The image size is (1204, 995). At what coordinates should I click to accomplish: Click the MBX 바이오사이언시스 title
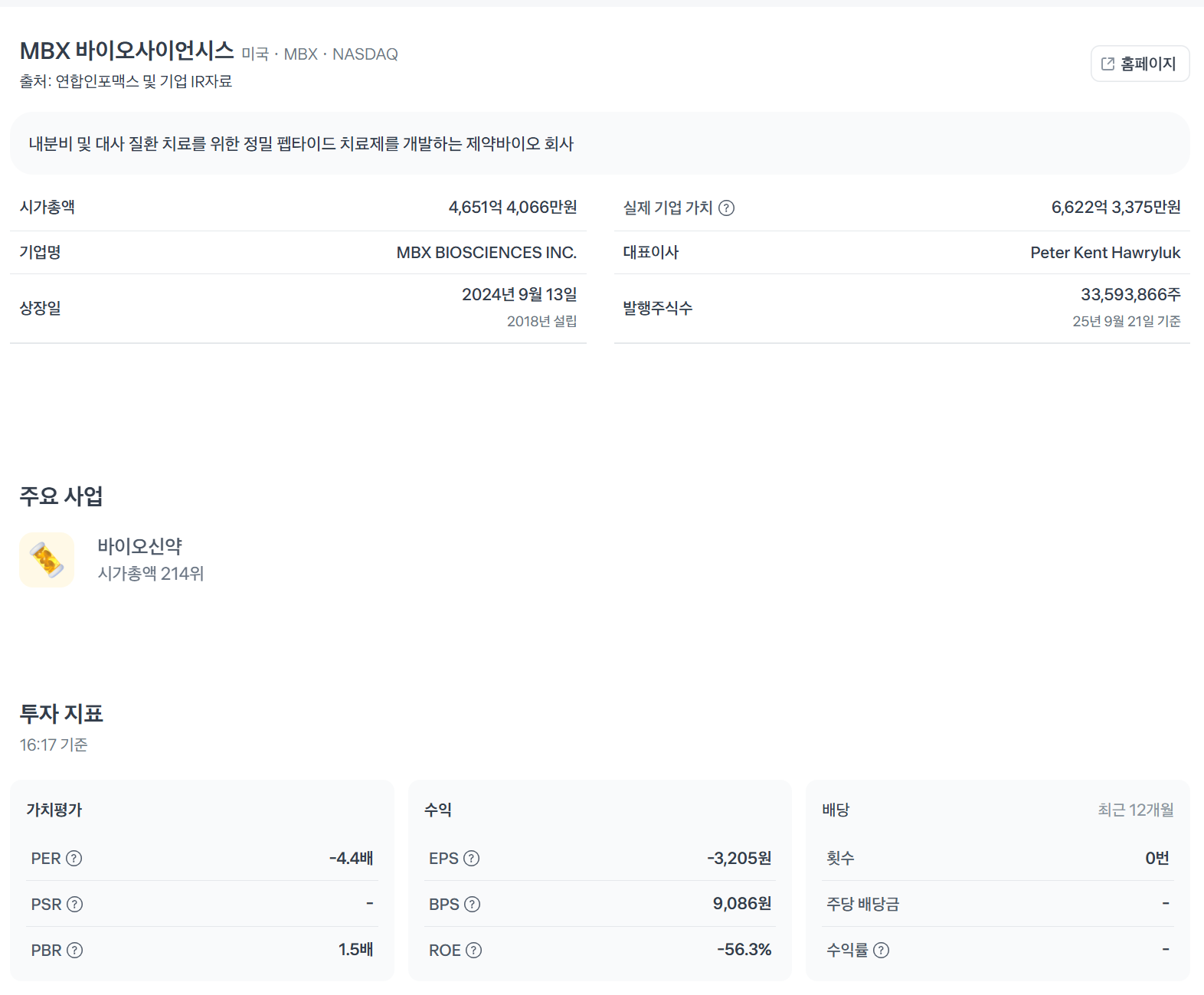click(x=126, y=51)
